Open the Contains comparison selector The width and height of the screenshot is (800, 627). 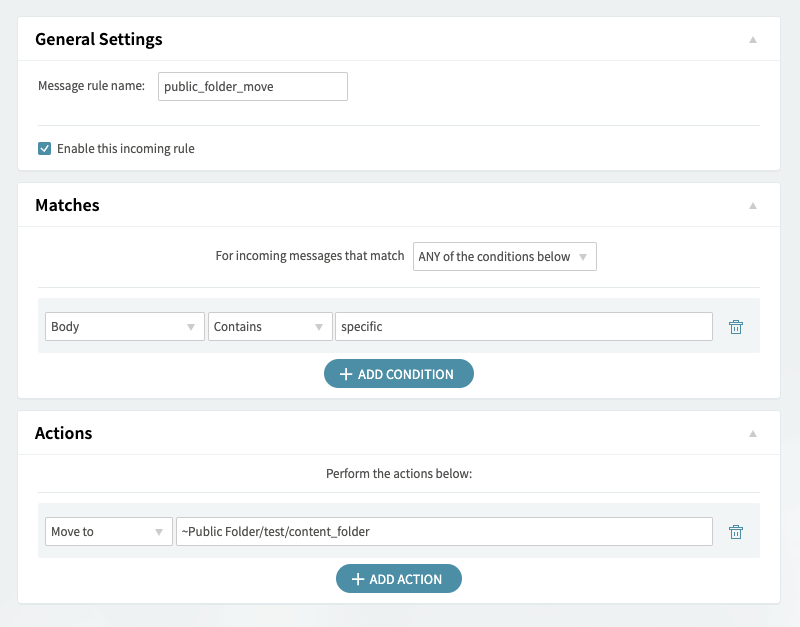coord(270,326)
